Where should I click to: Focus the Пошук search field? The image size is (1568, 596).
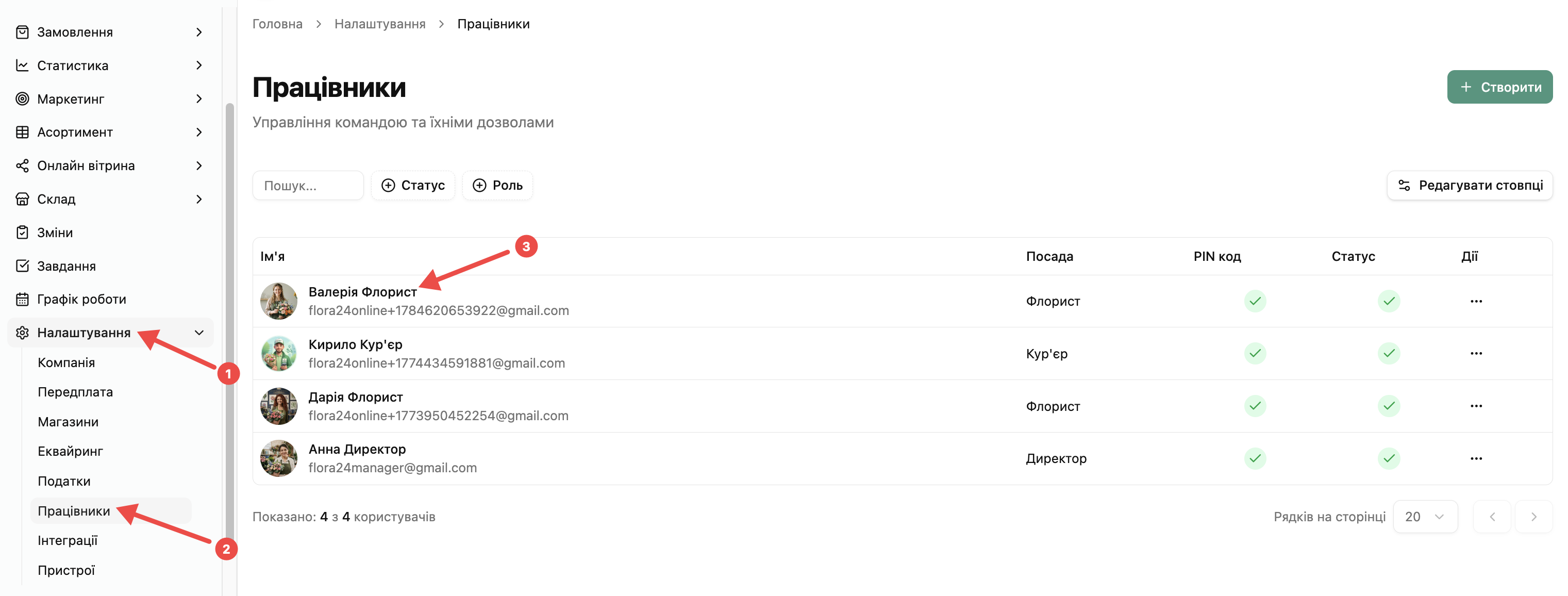point(308,185)
